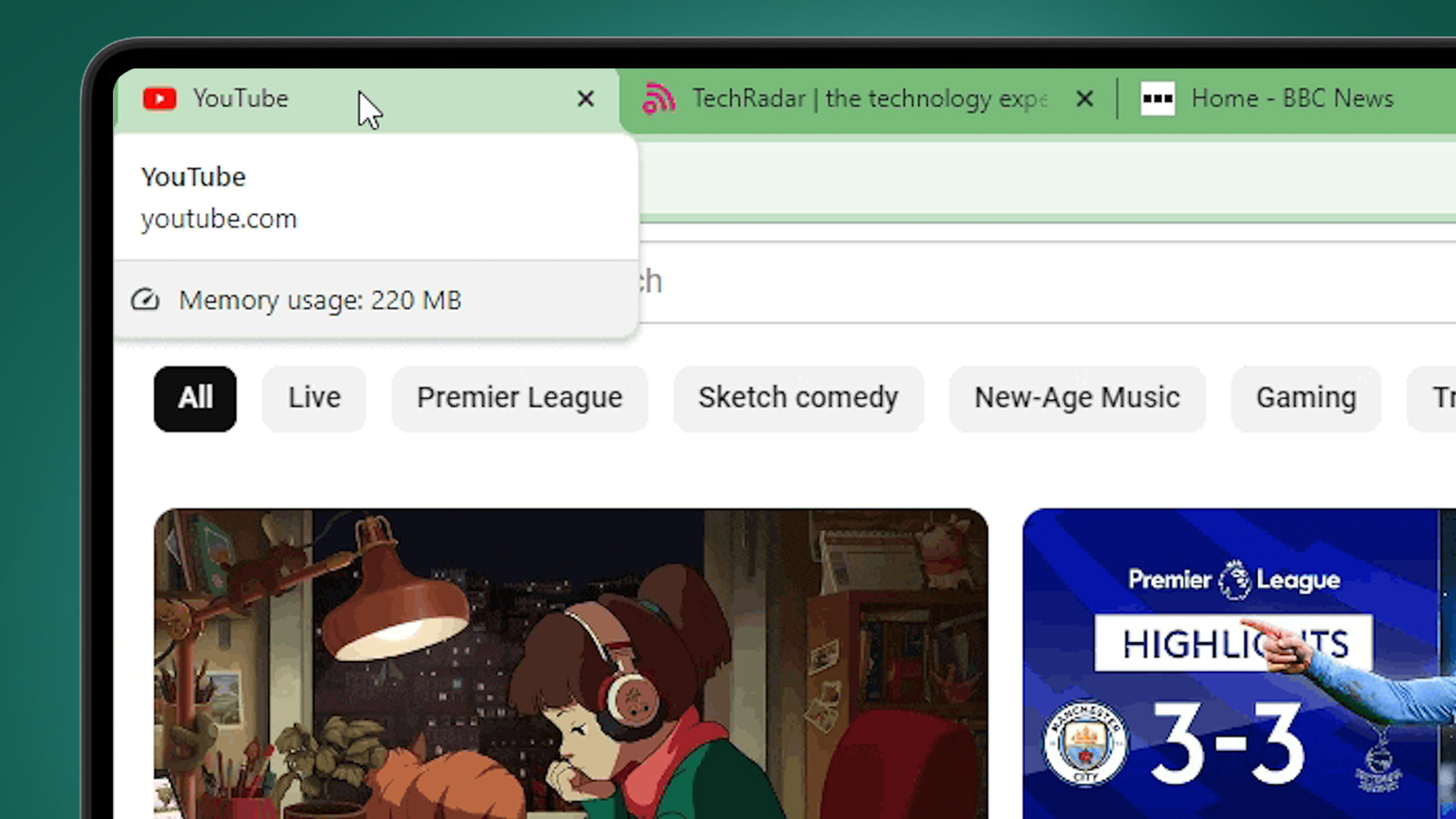Close the TechRadar tab
This screenshot has width=1456, height=819.
[1084, 98]
